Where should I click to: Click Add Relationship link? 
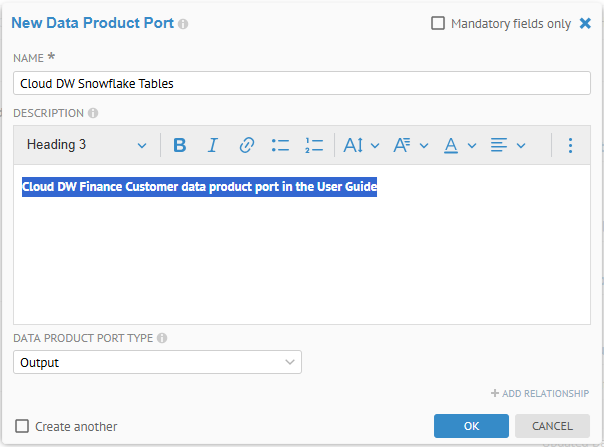(540, 394)
